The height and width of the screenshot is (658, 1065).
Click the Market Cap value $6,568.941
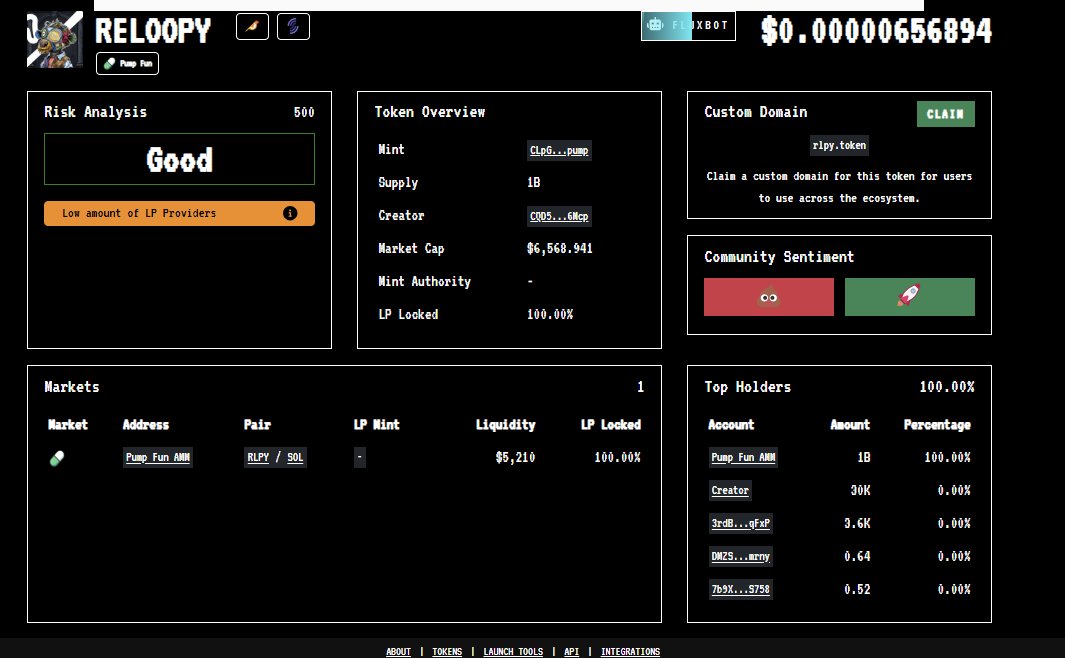(x=560, y=249)
